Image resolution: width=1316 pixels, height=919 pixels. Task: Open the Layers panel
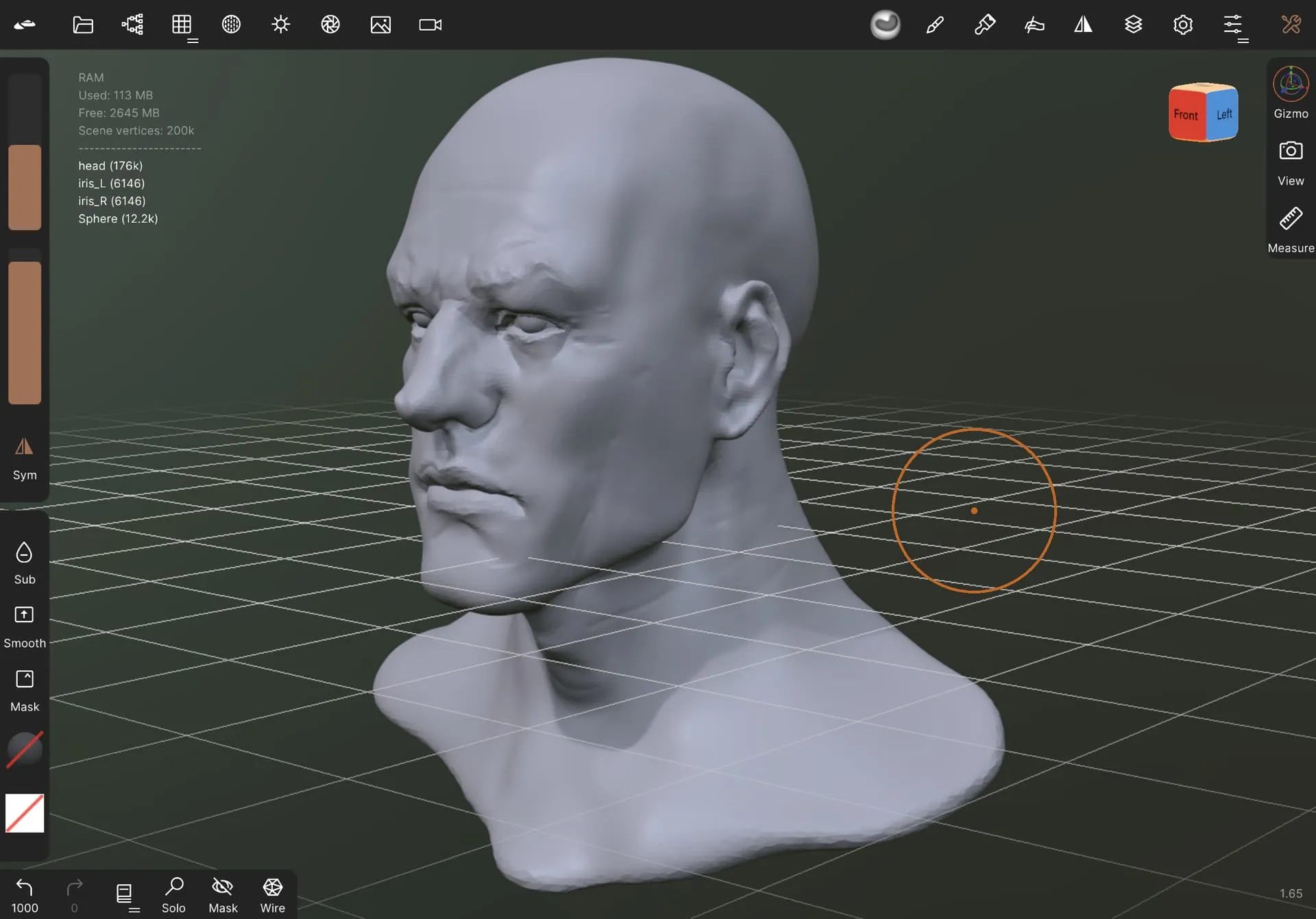click(x=1133, y=25)
